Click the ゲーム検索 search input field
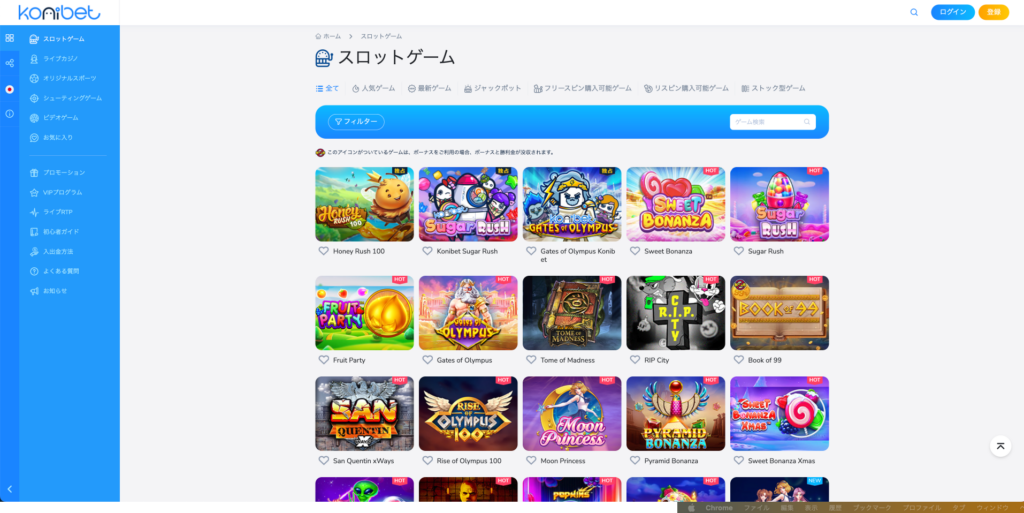The height and width of the screenshot is (513, 1024). [766, 122]
